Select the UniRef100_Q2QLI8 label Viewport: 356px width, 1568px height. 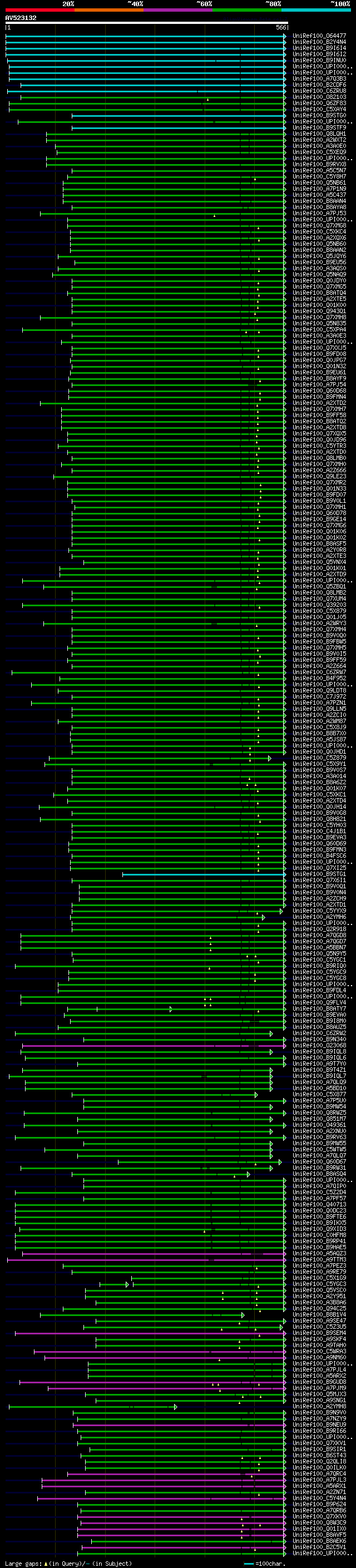(319, 1461)
